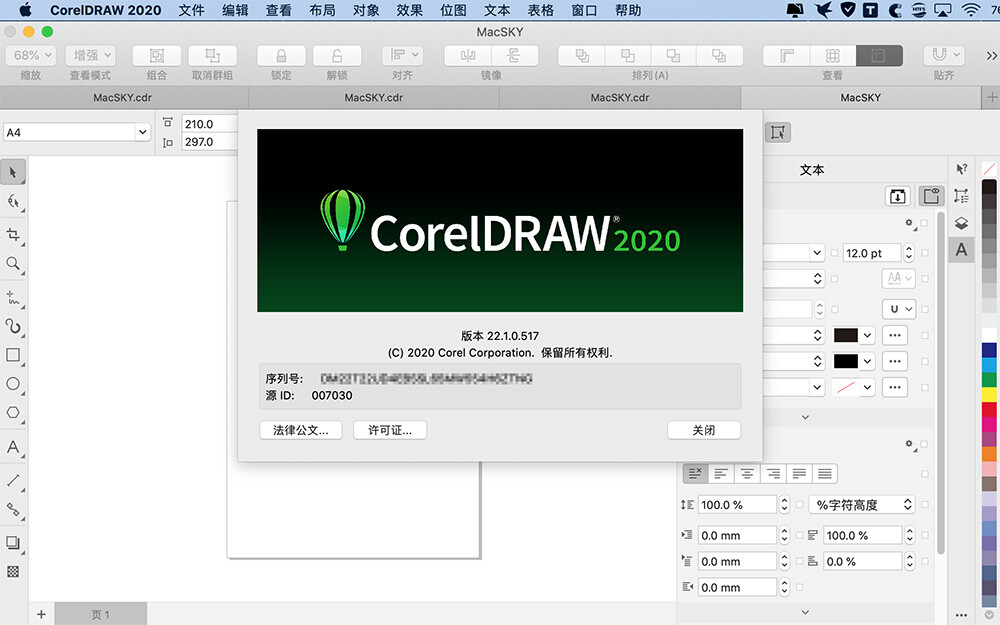This screenshot has width=1000, height=625.
Task: Click the 许可证... (License) button
Action: click(x=390, y=430)
